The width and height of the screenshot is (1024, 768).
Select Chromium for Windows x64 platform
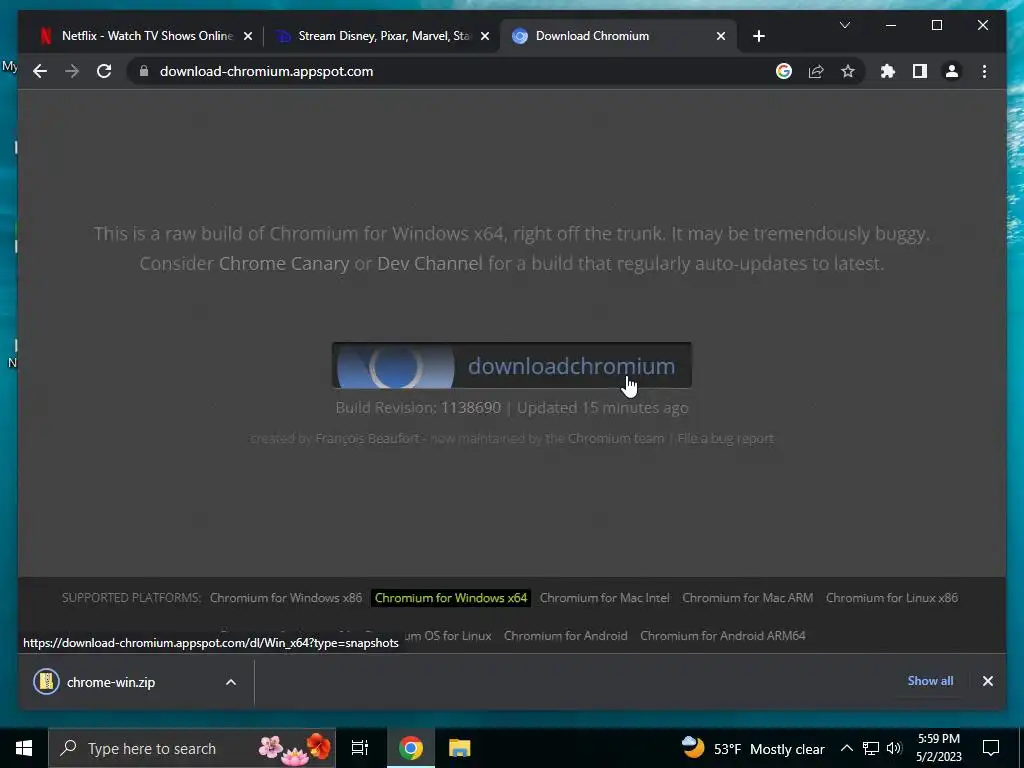451,598
